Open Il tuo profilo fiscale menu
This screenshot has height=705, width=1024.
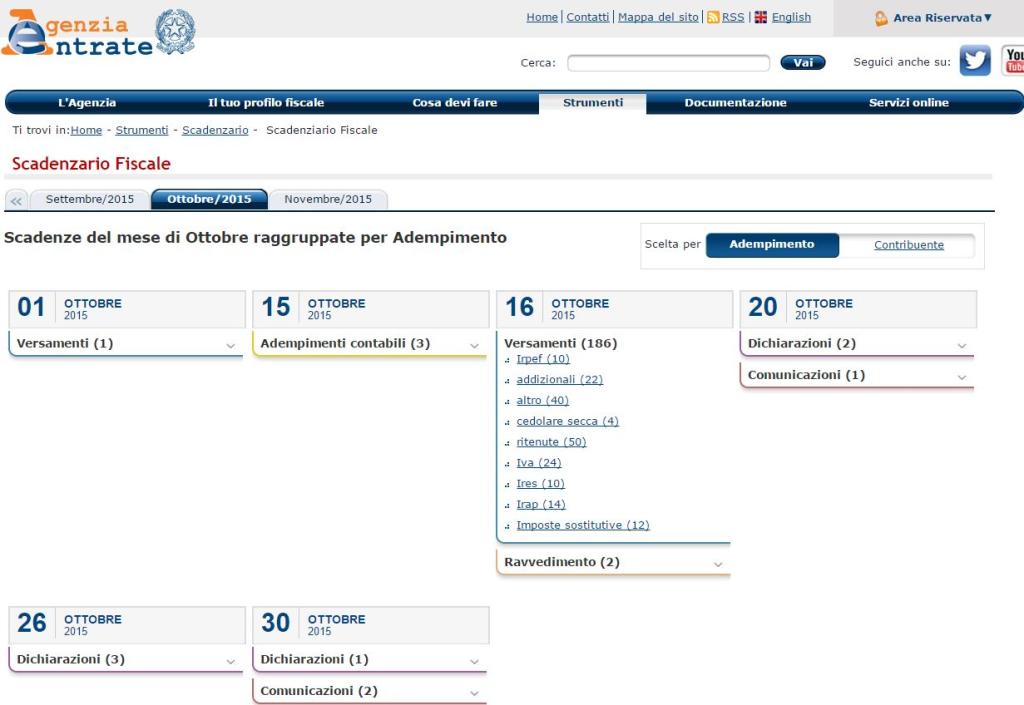click(x=266, y=102)
